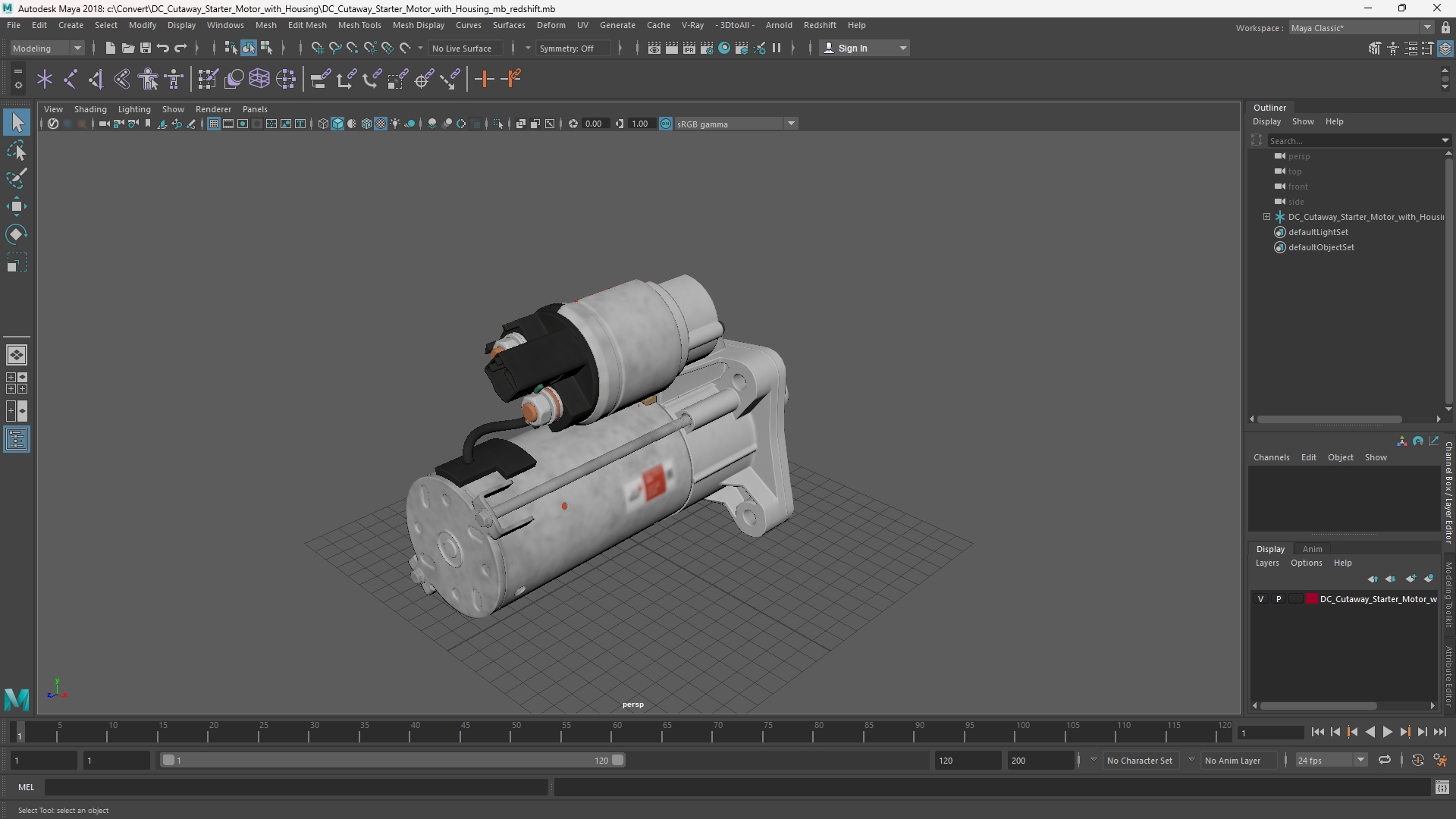
Task: Redo the last action arrow
Action: pyautogui.click(x=180, y=48)
